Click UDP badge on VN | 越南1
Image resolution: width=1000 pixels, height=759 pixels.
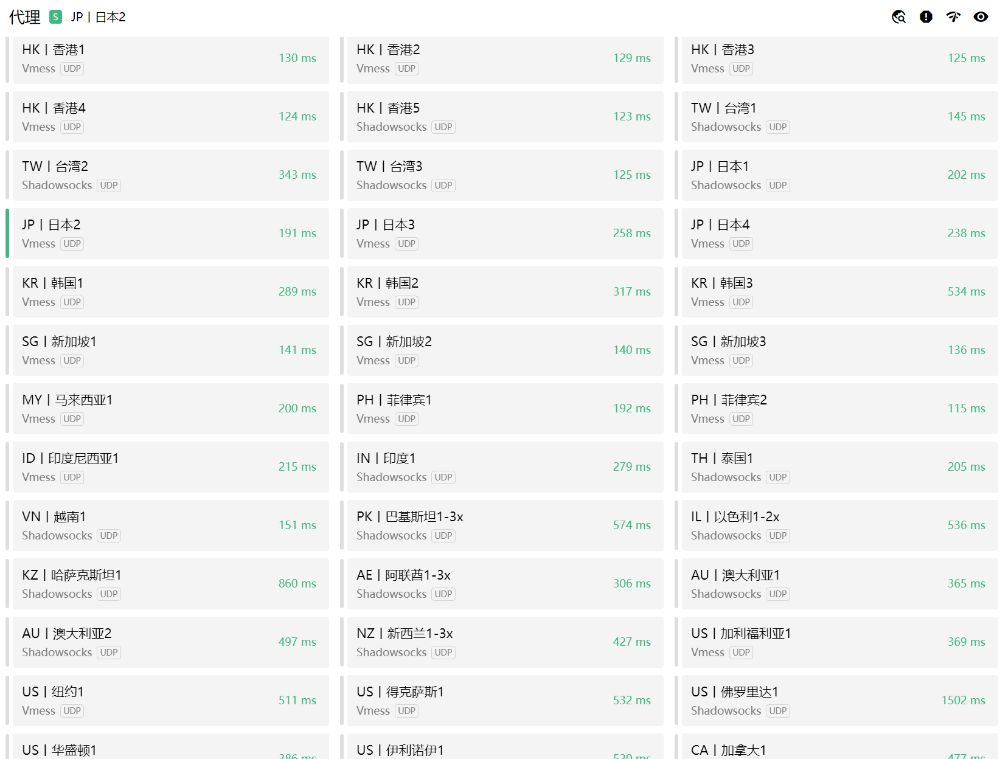click(x=109, y=536)
